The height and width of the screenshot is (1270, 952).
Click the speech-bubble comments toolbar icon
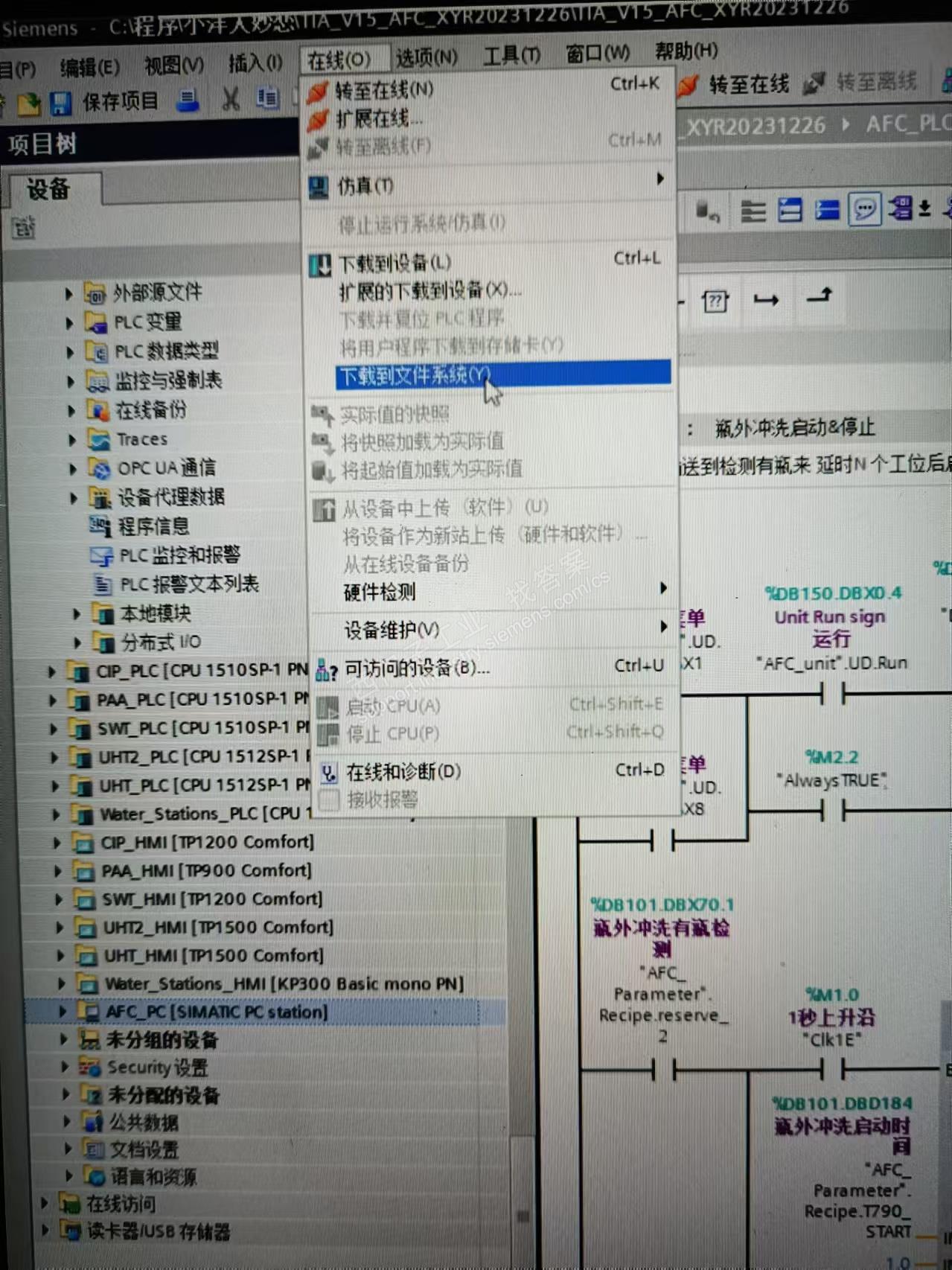coord(864,209)
